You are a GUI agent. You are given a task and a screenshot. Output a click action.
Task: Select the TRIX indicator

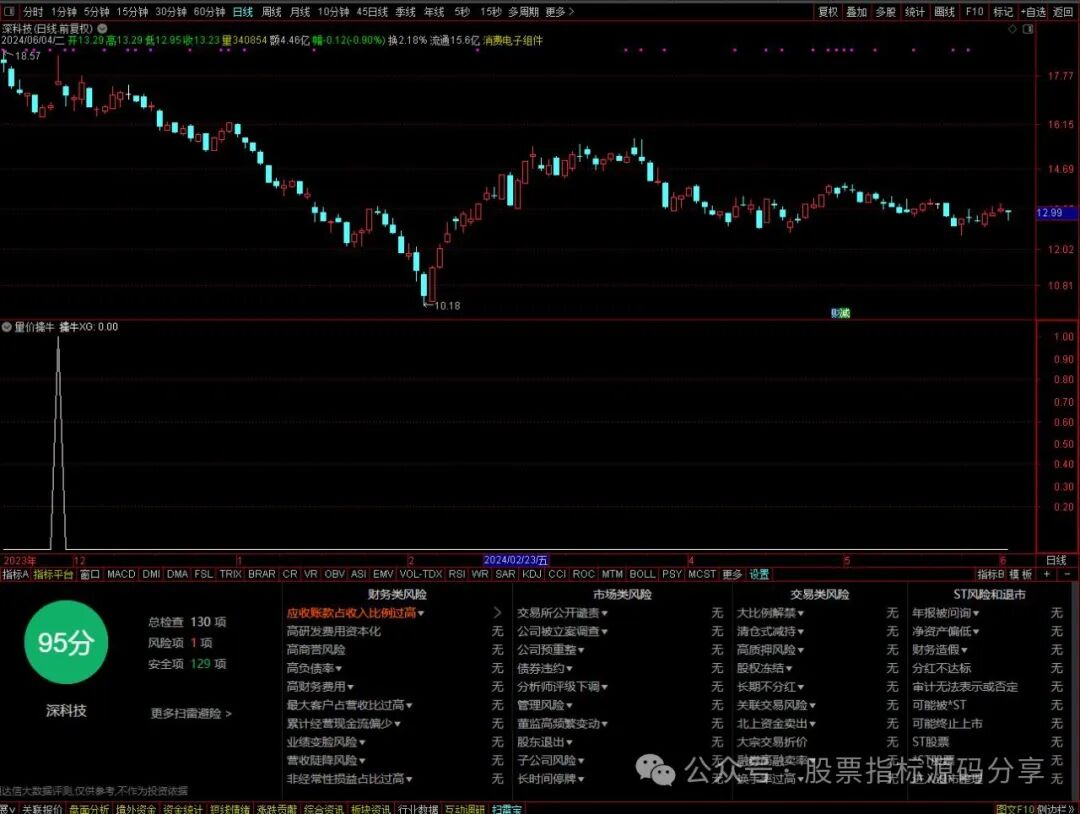click(x=231, y=574)
